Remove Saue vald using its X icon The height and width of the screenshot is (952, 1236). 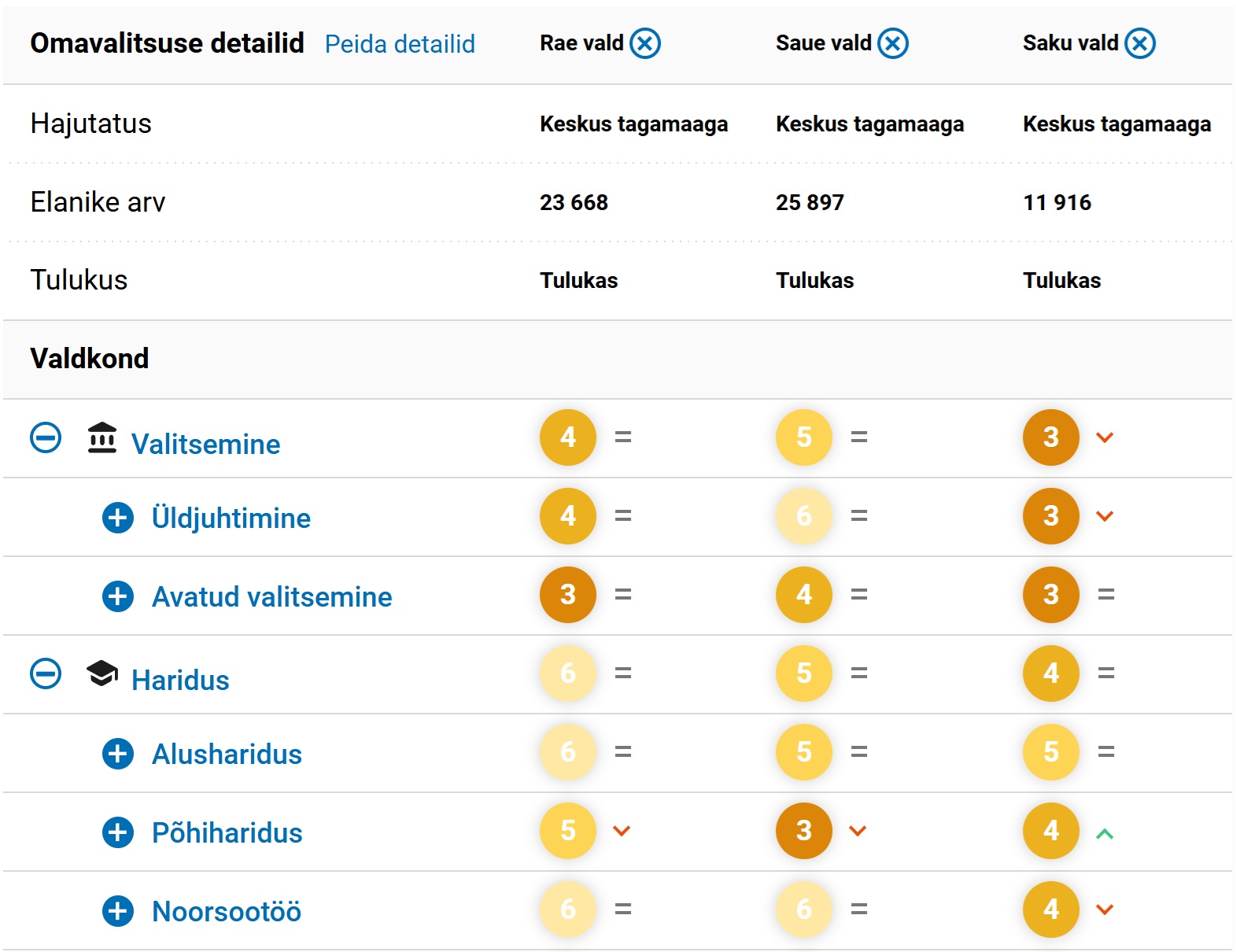[893, 43]
